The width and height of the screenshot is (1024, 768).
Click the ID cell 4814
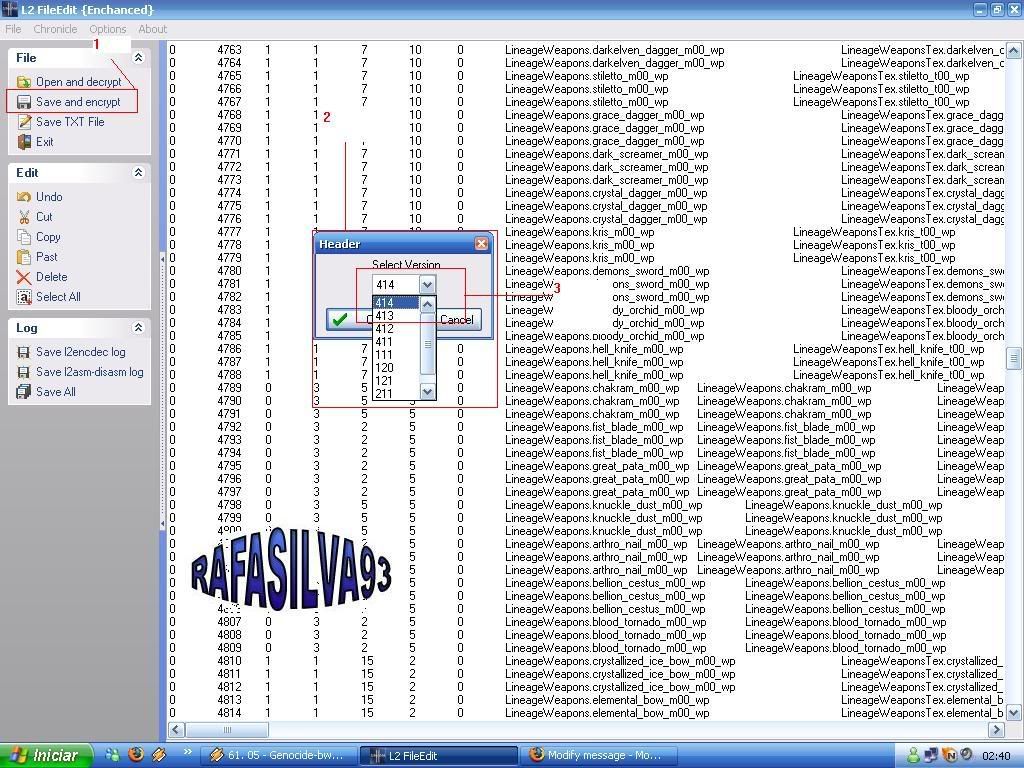(x=229, y=712)
